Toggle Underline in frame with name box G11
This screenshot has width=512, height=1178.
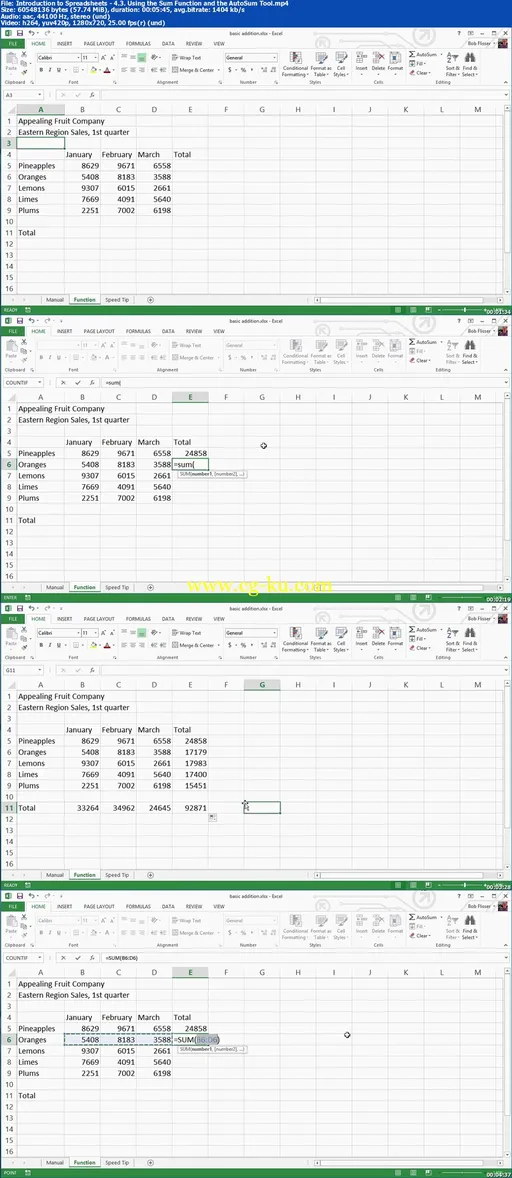click(x=59, y=645)
